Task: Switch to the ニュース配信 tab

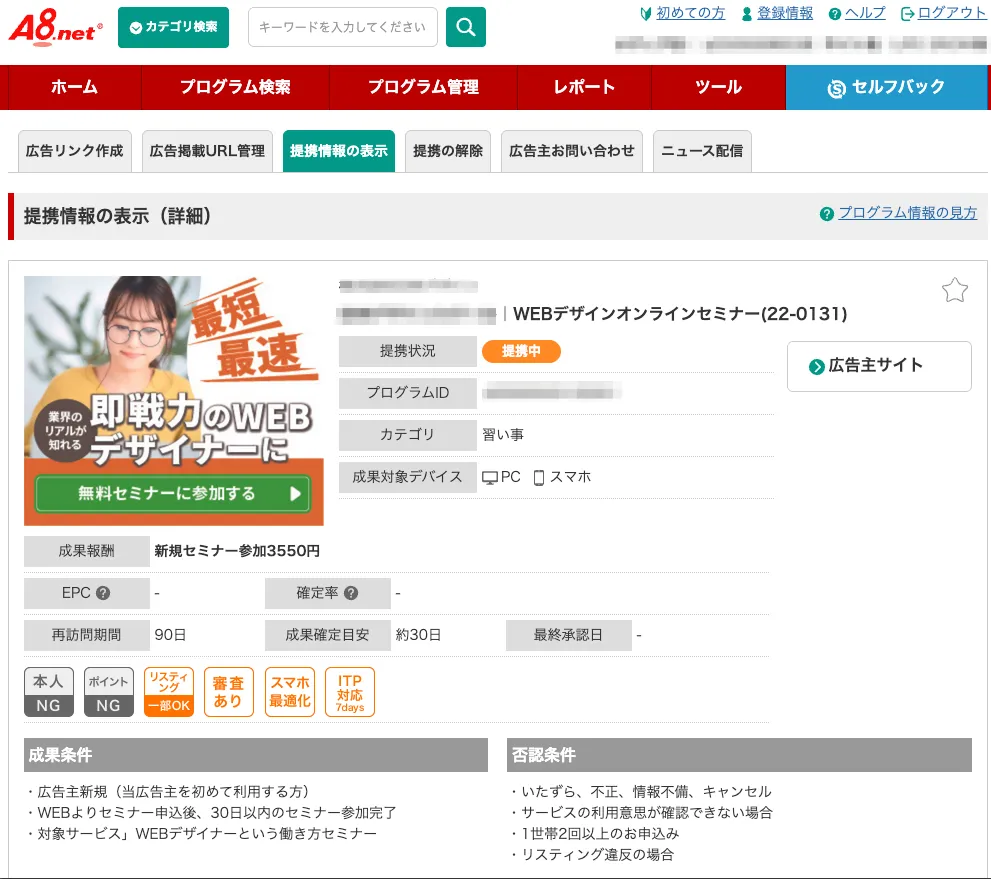Action: [702, 151]
